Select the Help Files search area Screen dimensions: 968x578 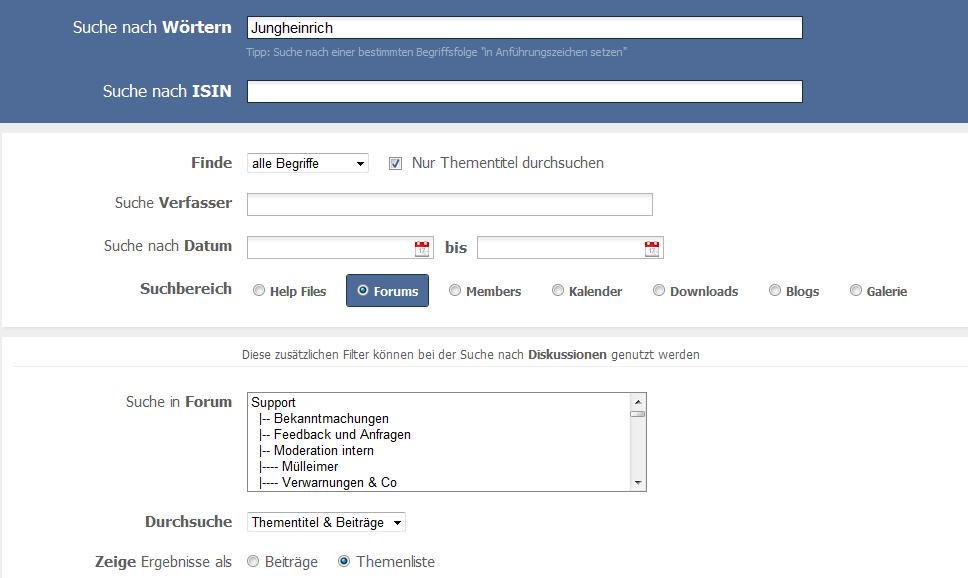pos(259,290)
